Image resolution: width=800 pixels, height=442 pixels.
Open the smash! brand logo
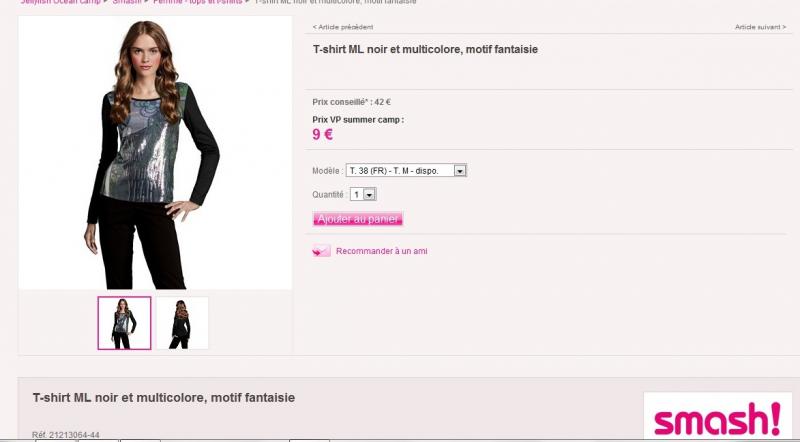point(717,415)
